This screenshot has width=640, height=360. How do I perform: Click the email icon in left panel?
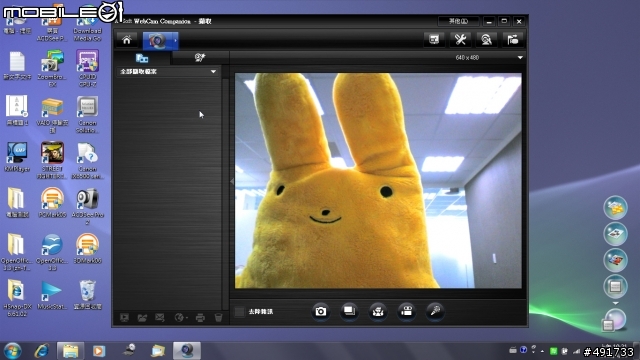point(160,318)
